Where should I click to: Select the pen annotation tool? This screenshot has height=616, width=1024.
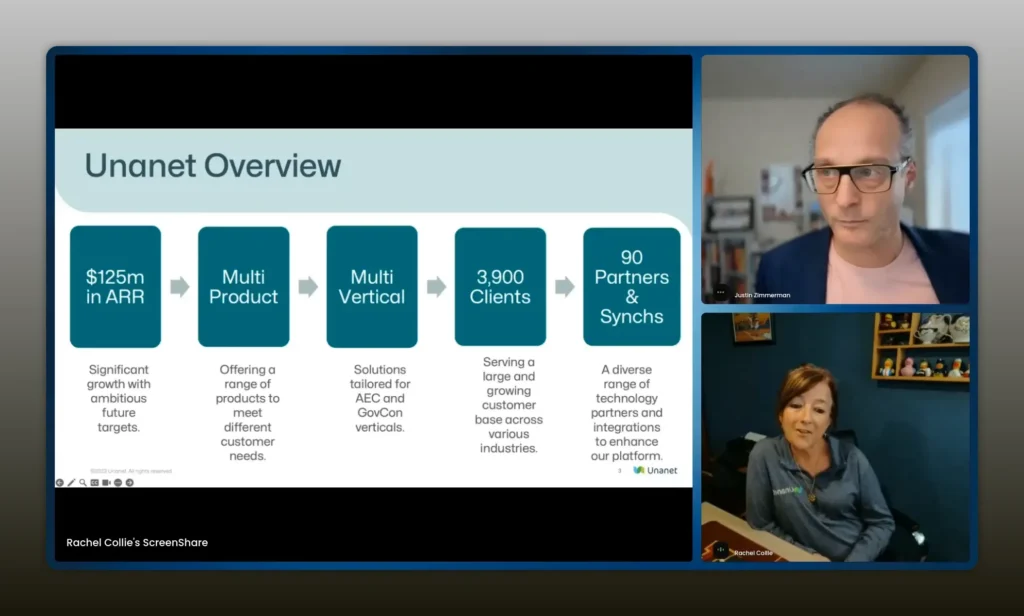point(71,482)
